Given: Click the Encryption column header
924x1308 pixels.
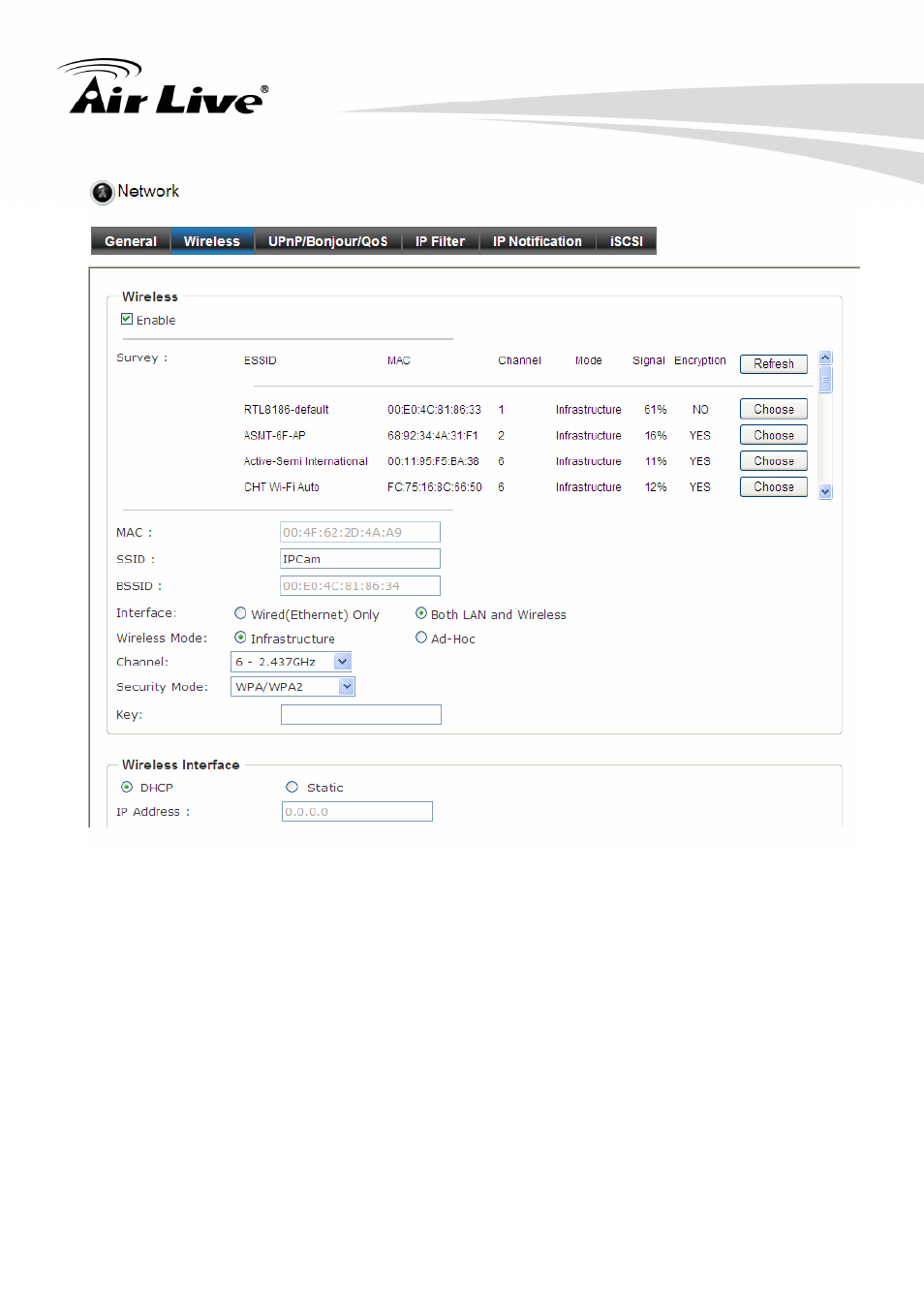Looking at the screenshot, I should click(700, 360).
